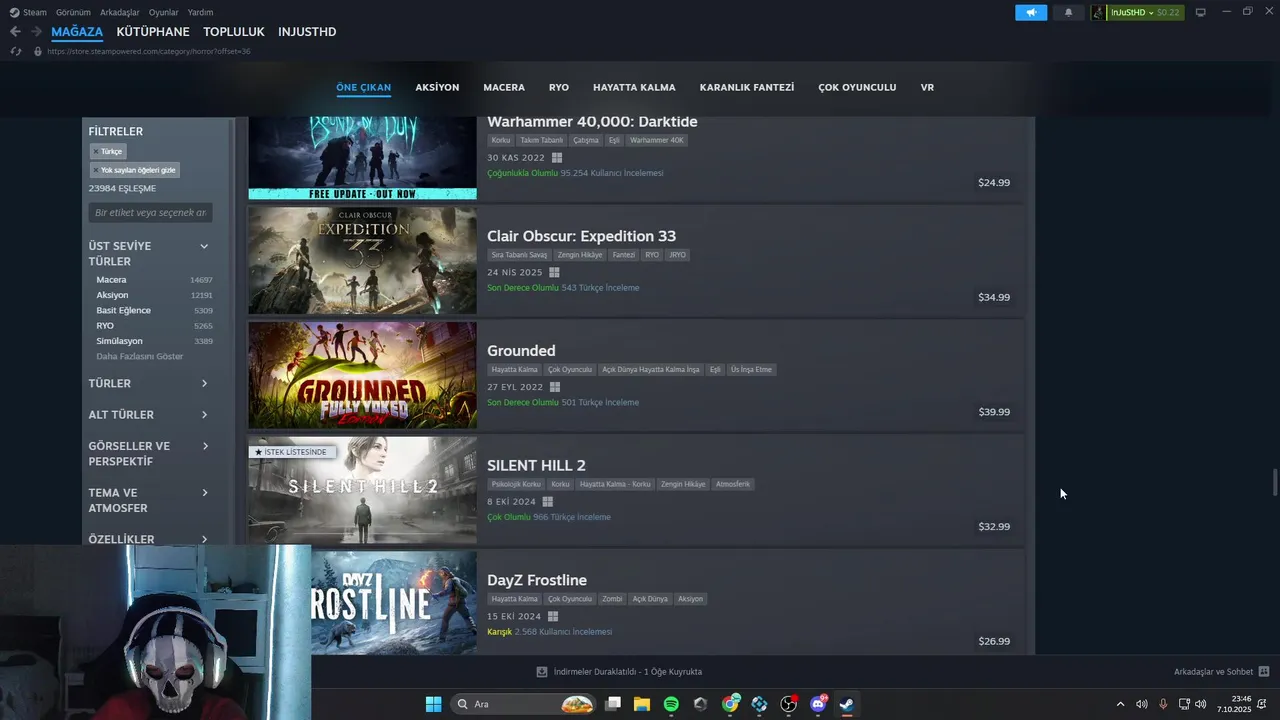Click the 'Psikolojik Korku' tag on SILENT HILL 2
1280x720 pixels.
pos(516,484)
